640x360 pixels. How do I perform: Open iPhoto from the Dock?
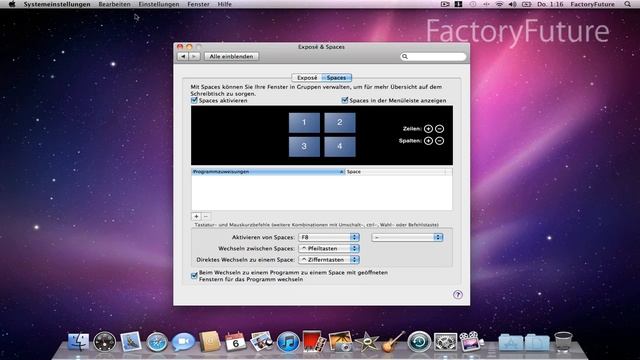[x=340, y=341]
